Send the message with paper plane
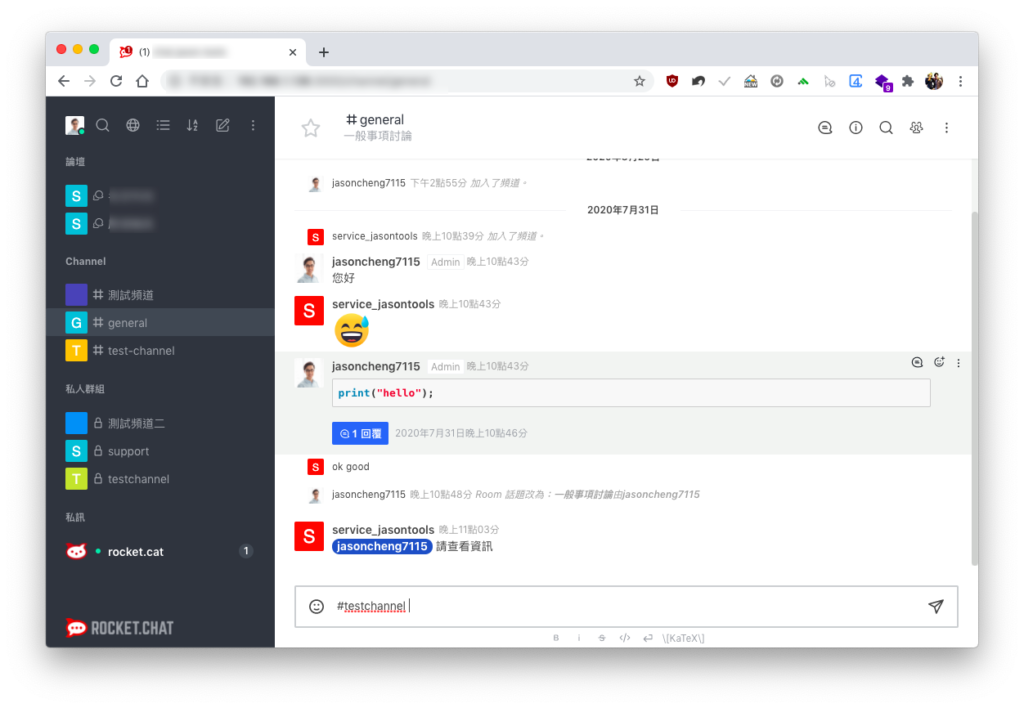 (x=936, y=606)
